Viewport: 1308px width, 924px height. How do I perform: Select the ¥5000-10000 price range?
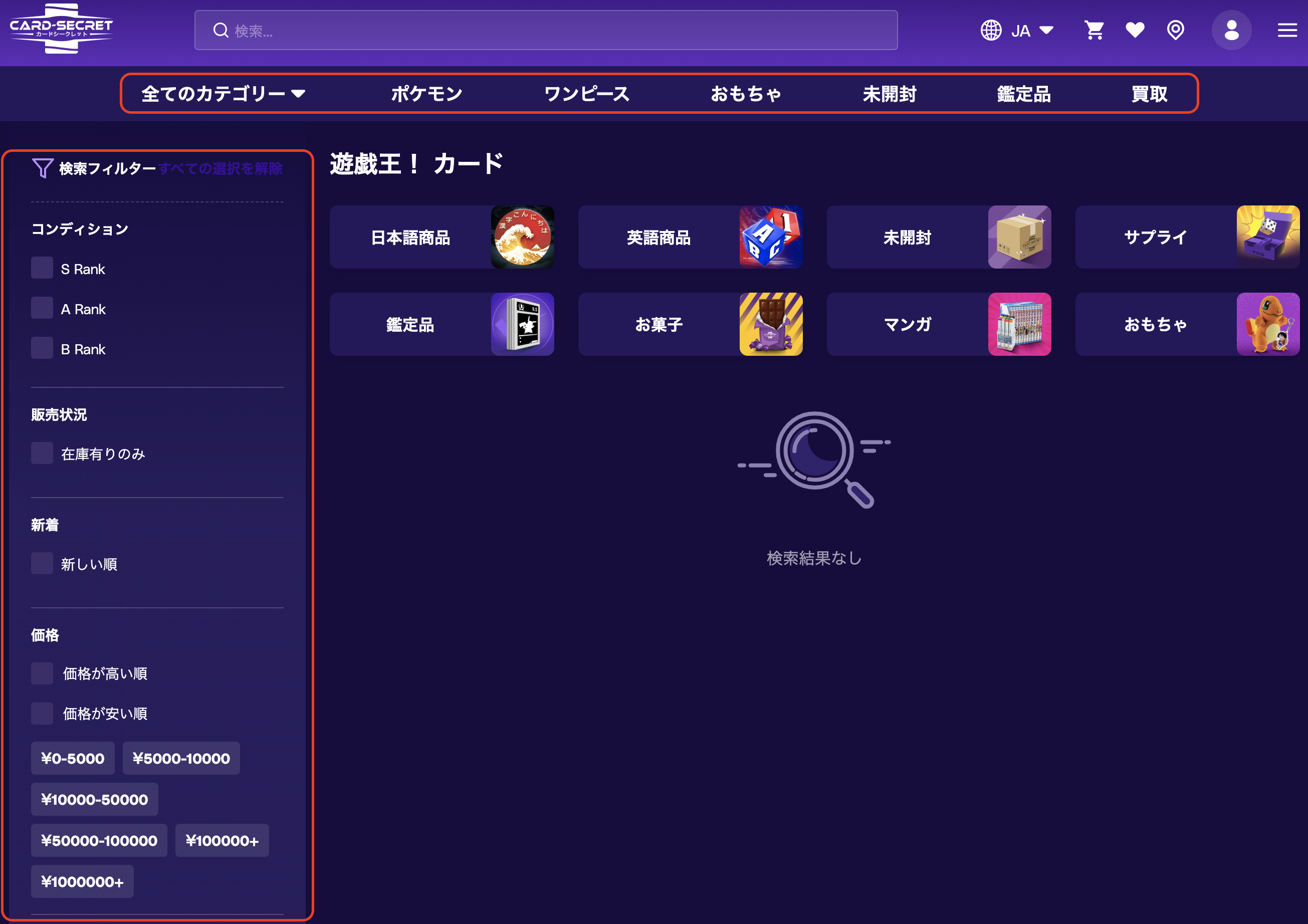tap(181, 758)
